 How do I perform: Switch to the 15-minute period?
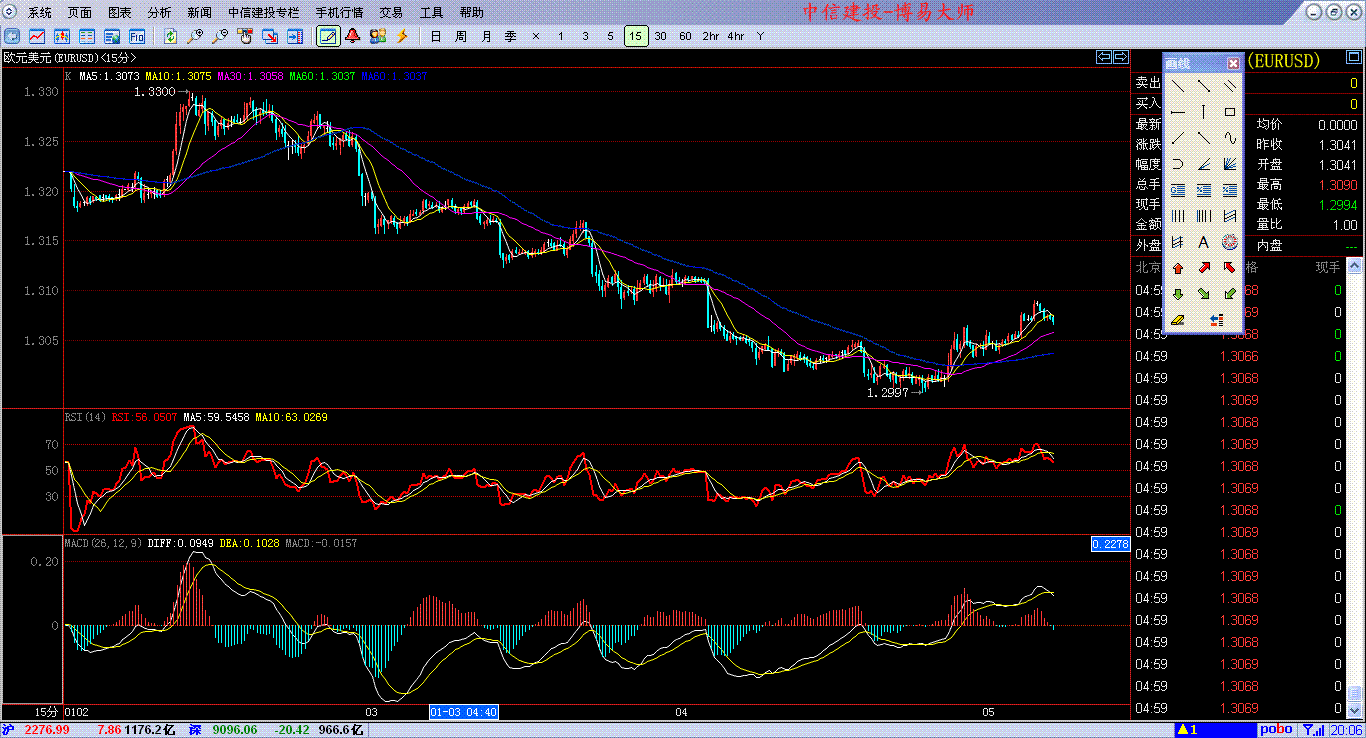pos(635,36)
